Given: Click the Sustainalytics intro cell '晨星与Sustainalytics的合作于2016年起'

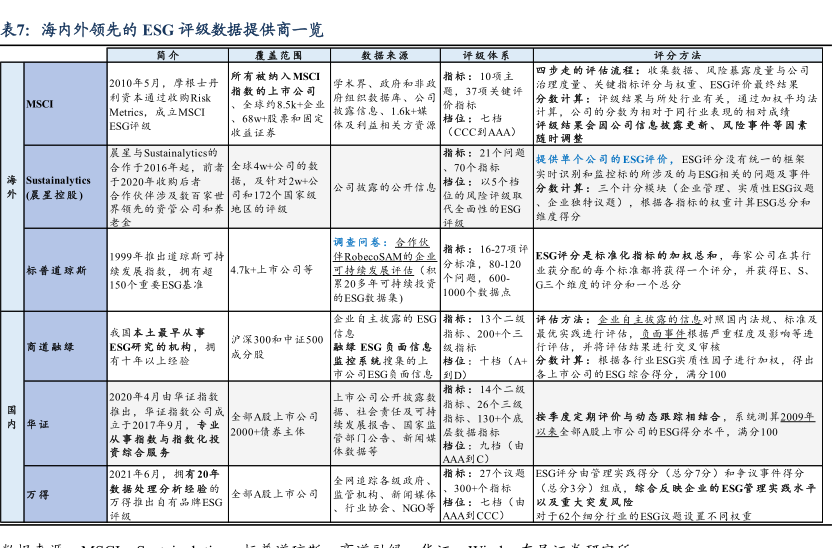Looking at the screenshot, I should (x=168, y=187).
